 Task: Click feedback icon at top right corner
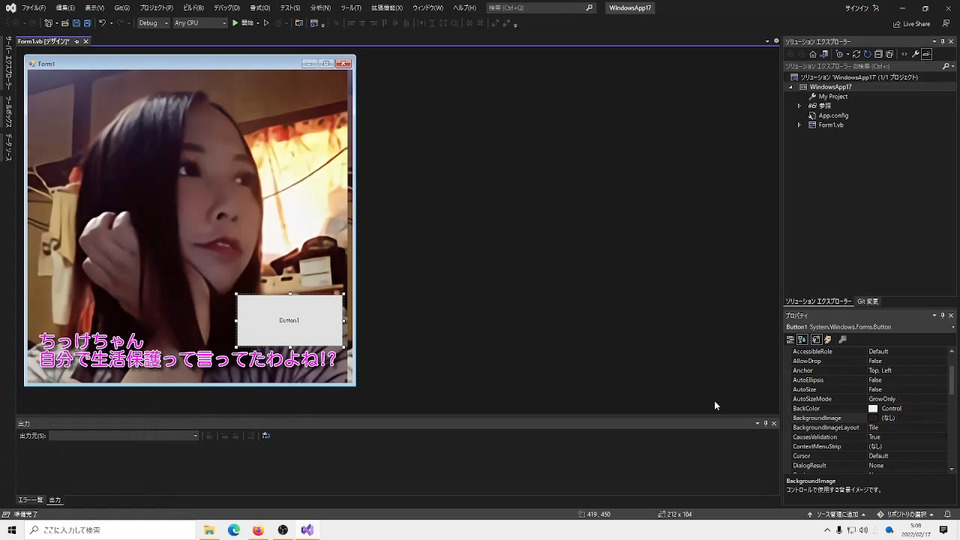pyautogui.click(x=946, y=24)
